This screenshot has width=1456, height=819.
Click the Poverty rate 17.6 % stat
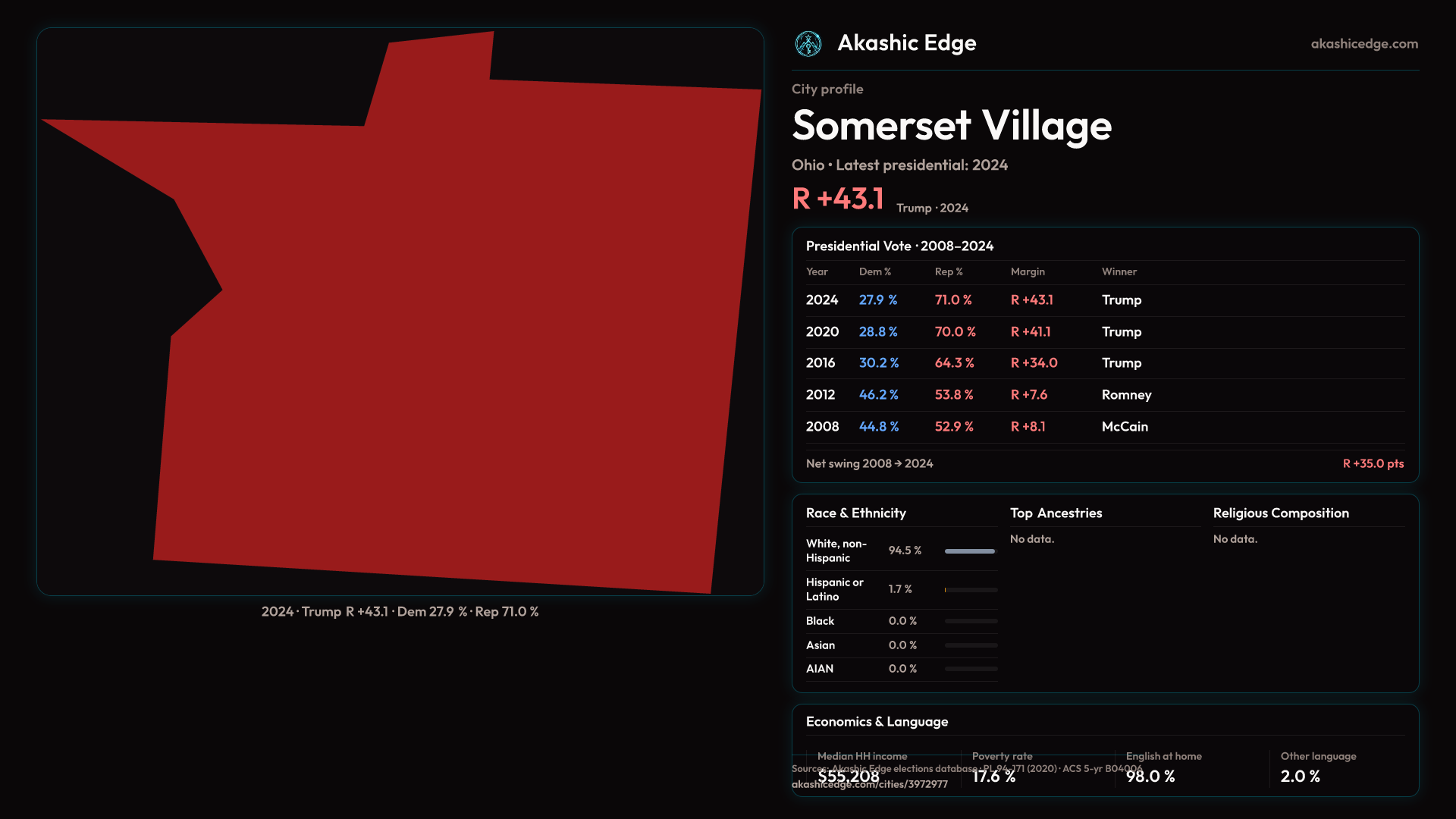(x=993, y=777)
